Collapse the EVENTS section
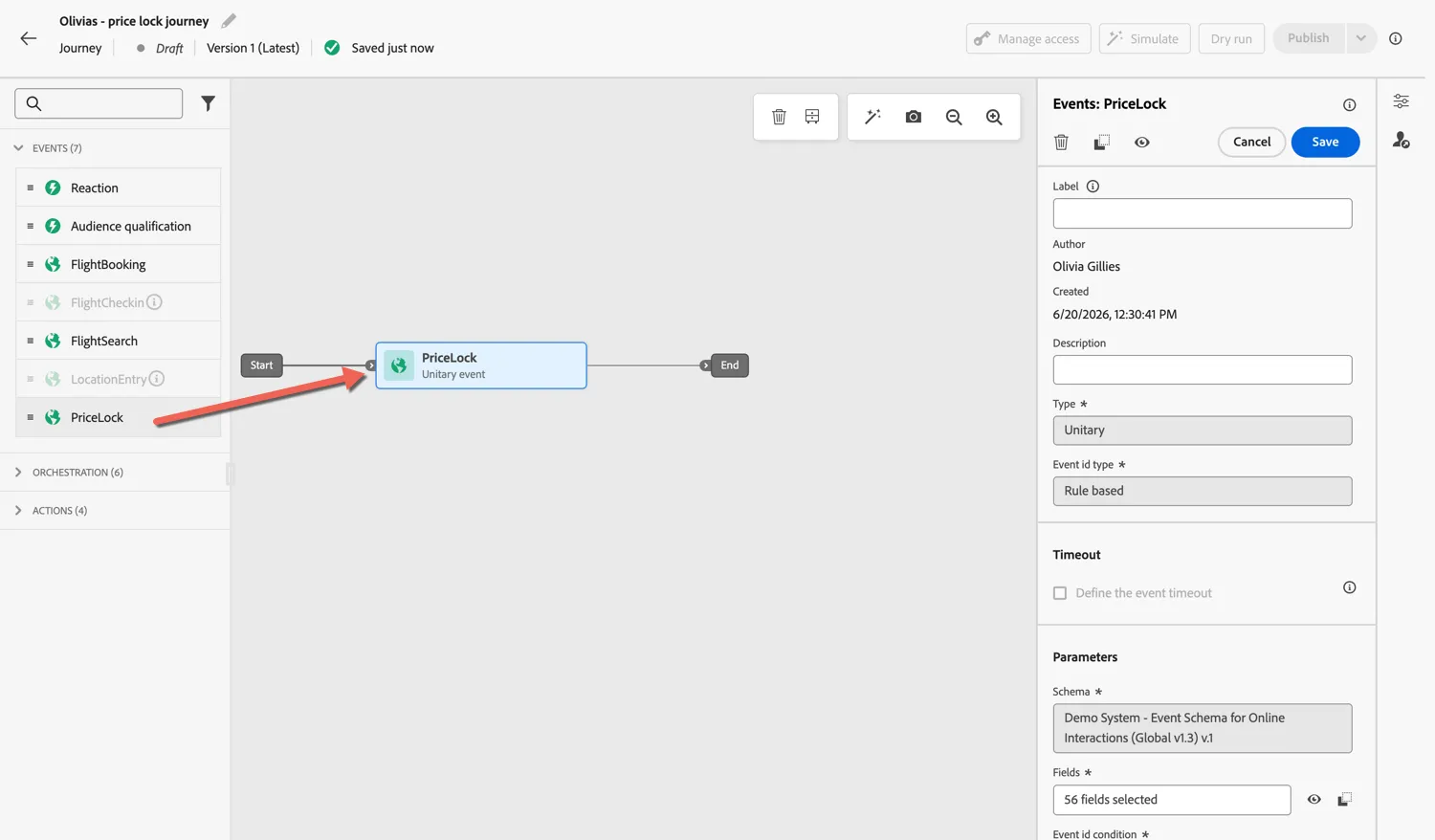The image size is (1435, 840). (18, 148)
